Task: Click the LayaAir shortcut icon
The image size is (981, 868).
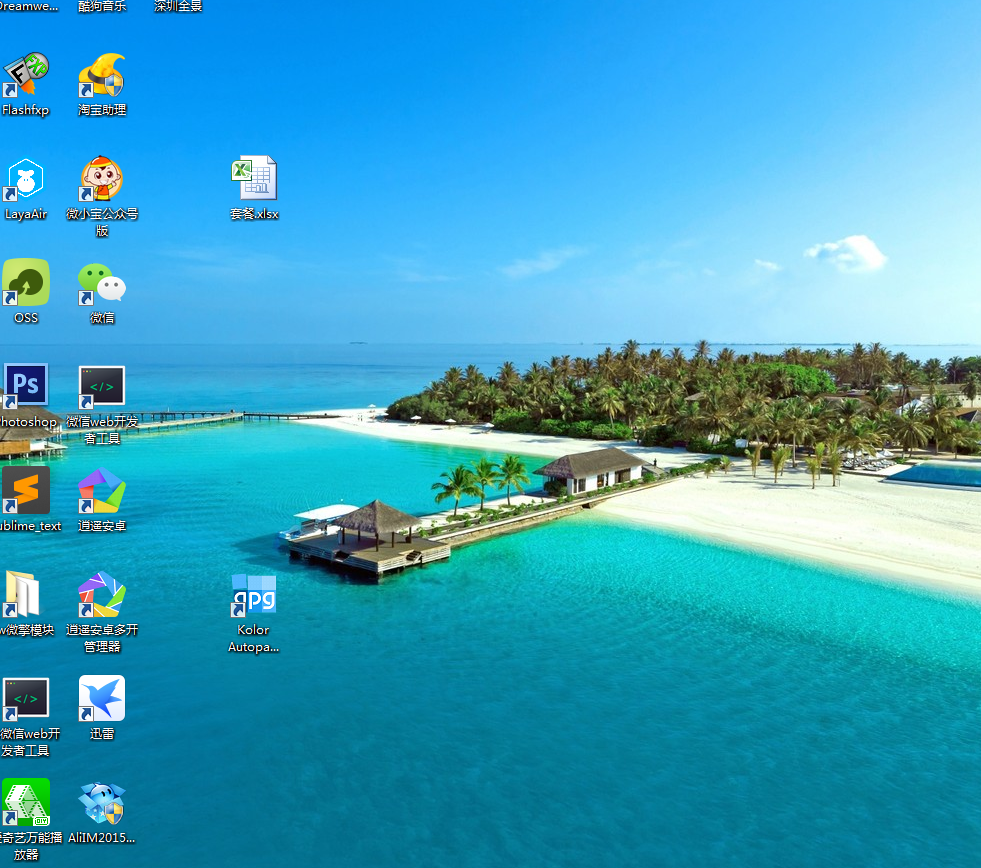Action: (x=26, y=180)
